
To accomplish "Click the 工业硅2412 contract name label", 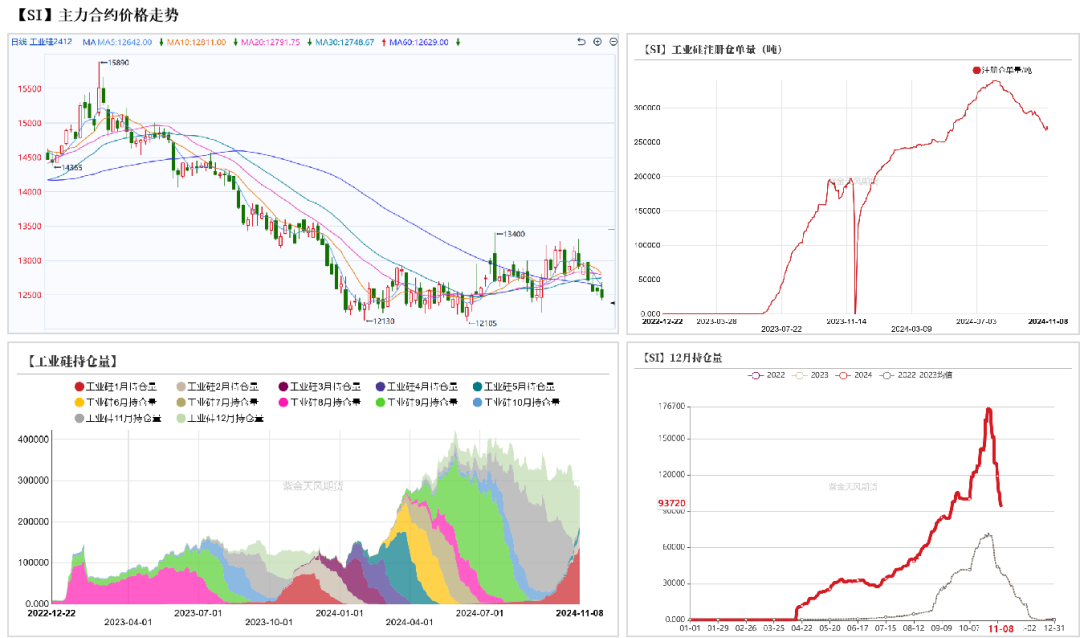I will pyautogui.click(x=50, y=42).
